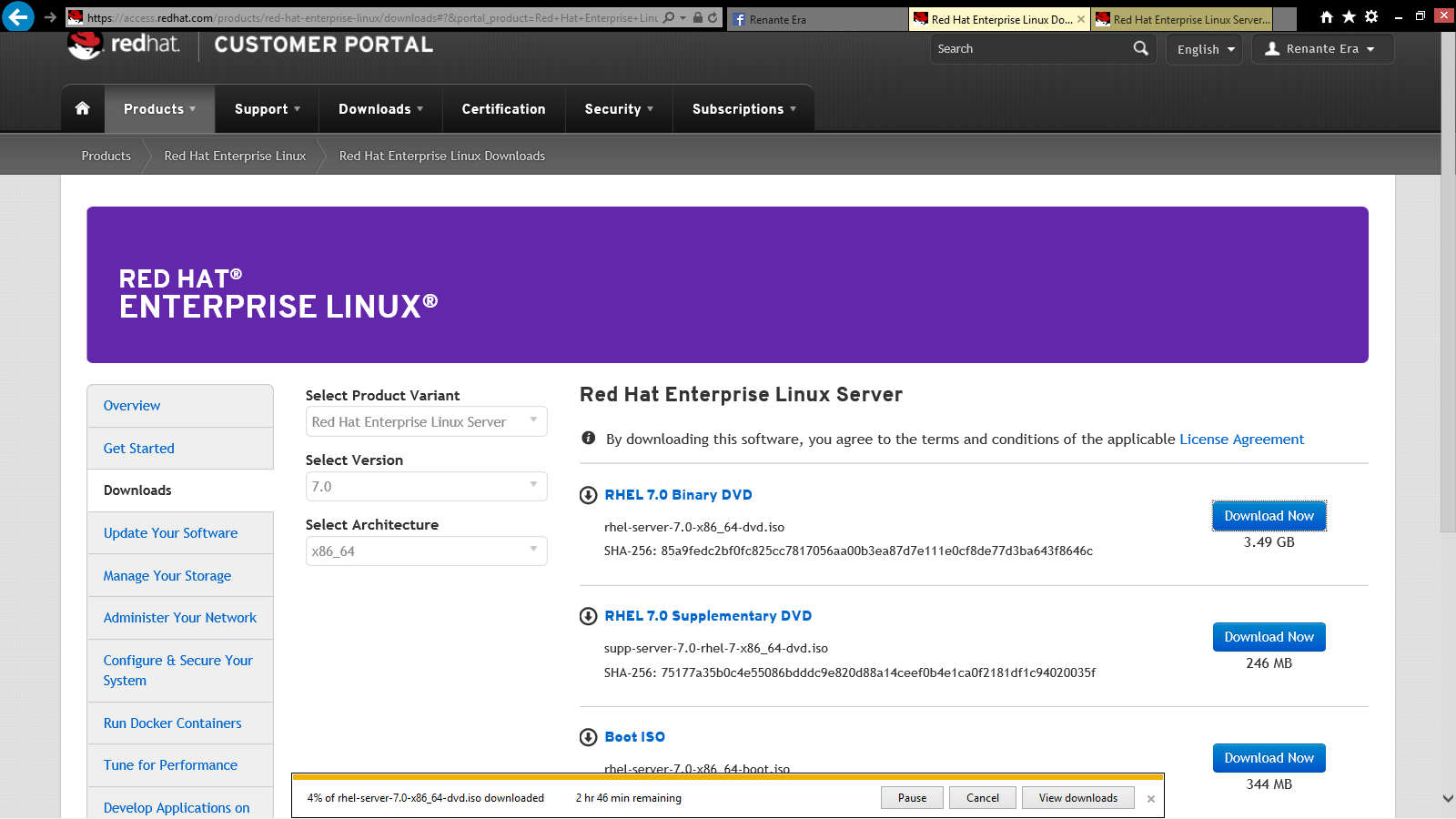Dismiss the download notification bar
Screen dimensions: 1456x819
click(x=1151, y=799)
